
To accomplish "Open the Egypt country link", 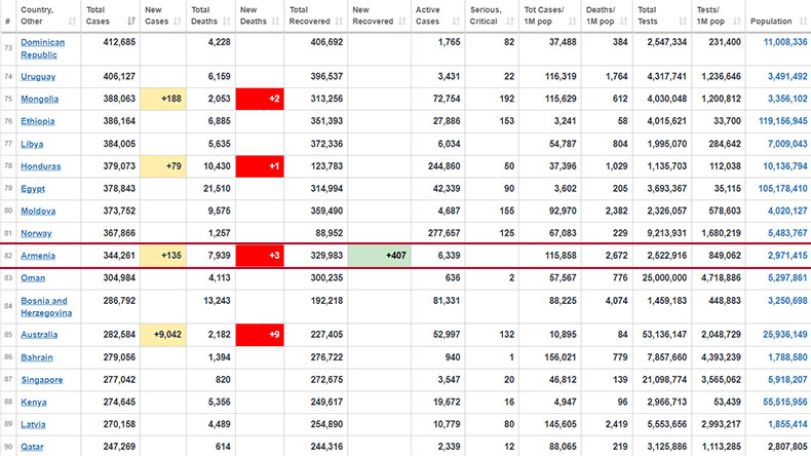I will click(33, 189).
